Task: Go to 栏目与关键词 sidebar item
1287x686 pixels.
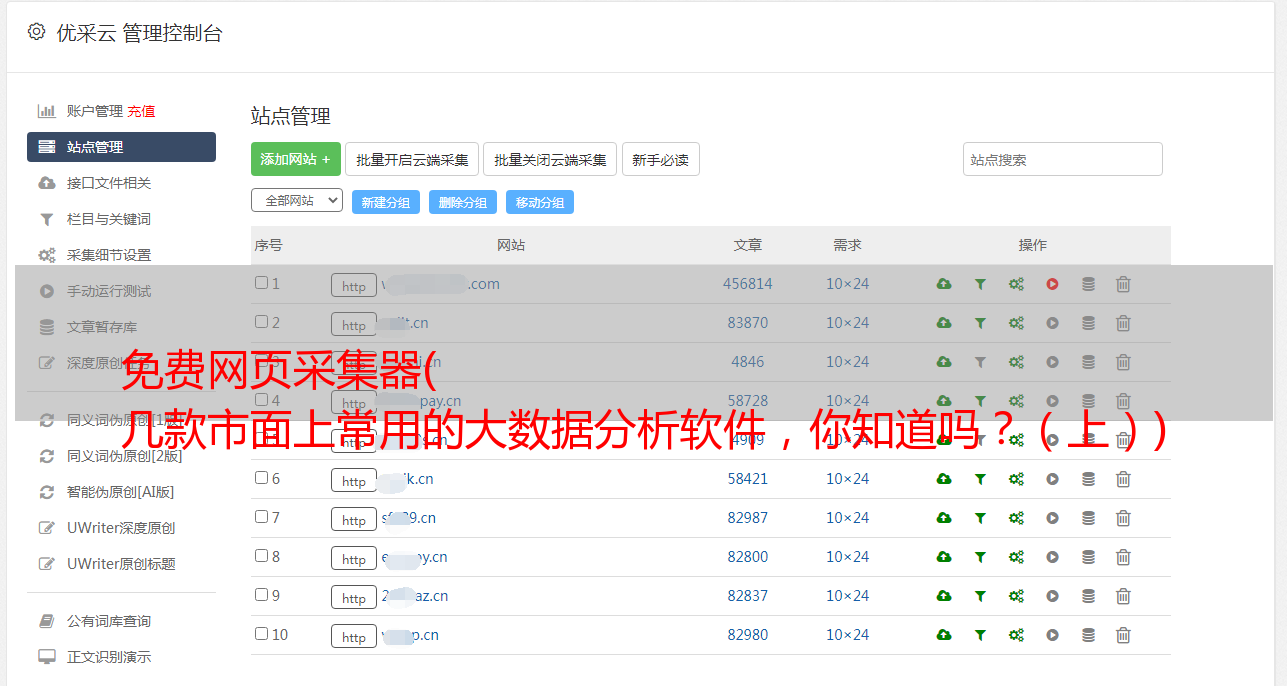Action: click(108, 219)
